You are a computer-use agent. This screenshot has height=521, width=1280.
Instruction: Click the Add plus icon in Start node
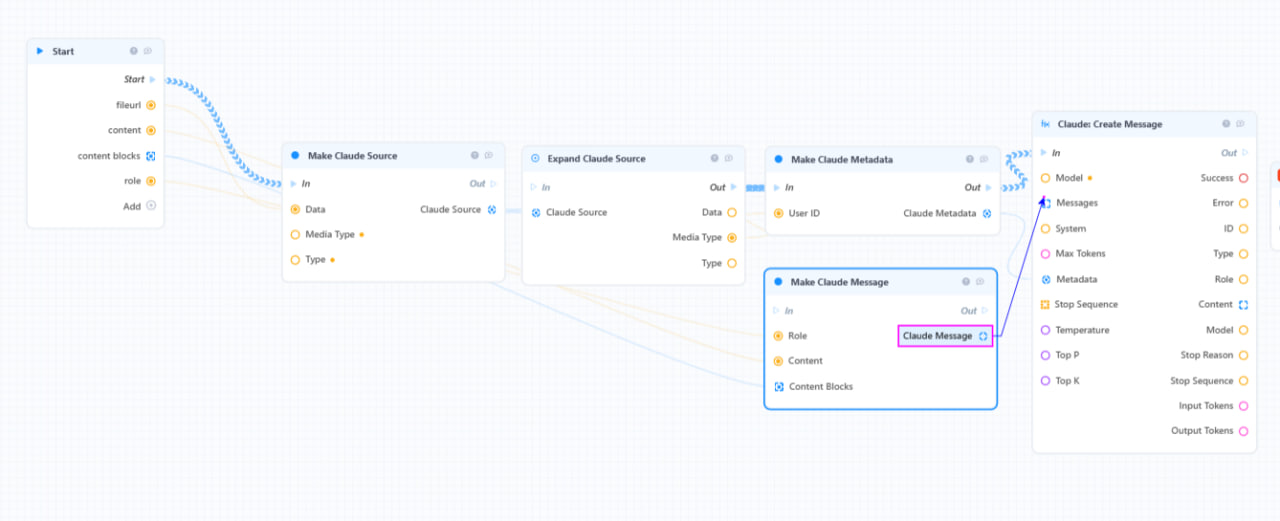(x=151, y=206)
